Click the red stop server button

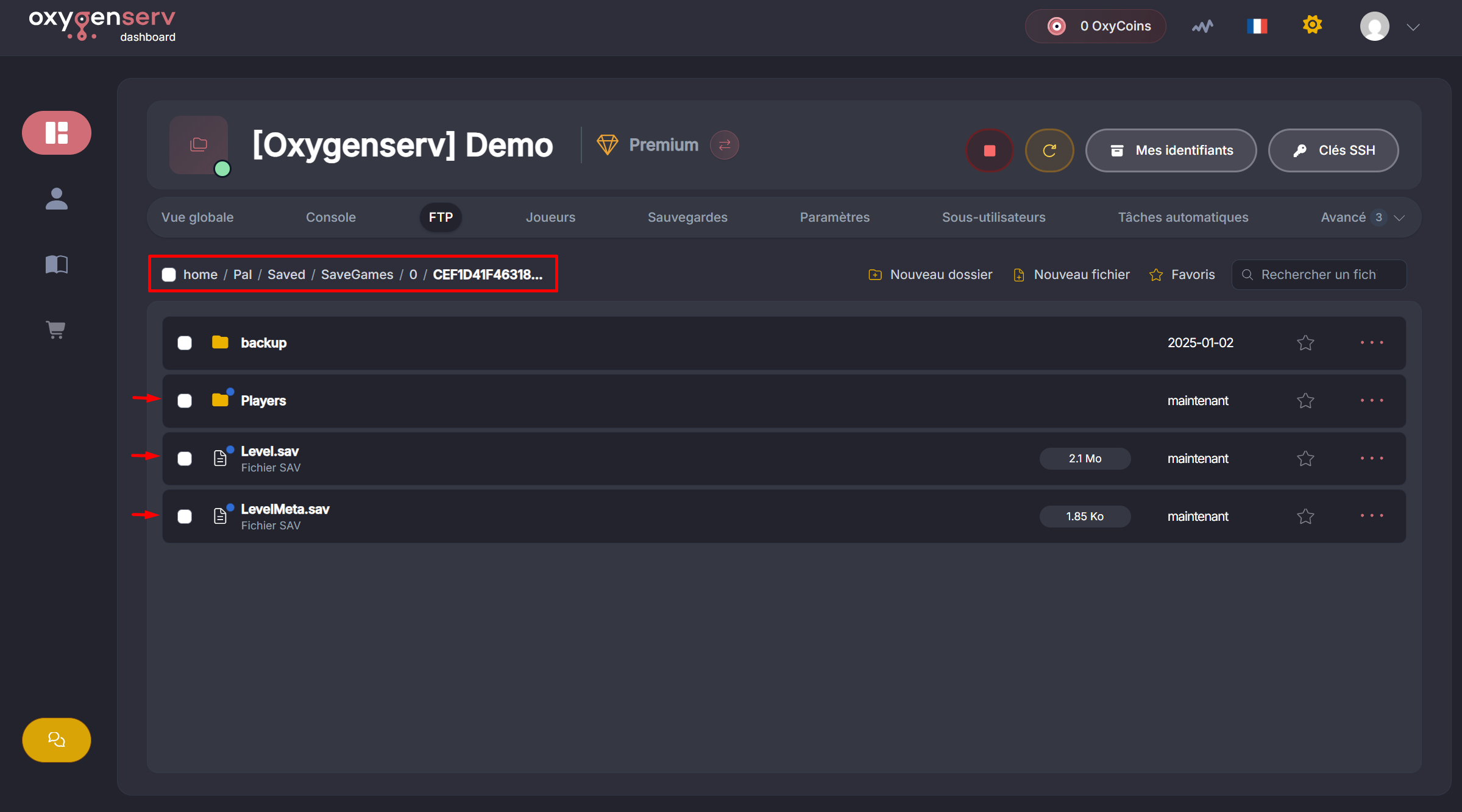click(989, 150)
